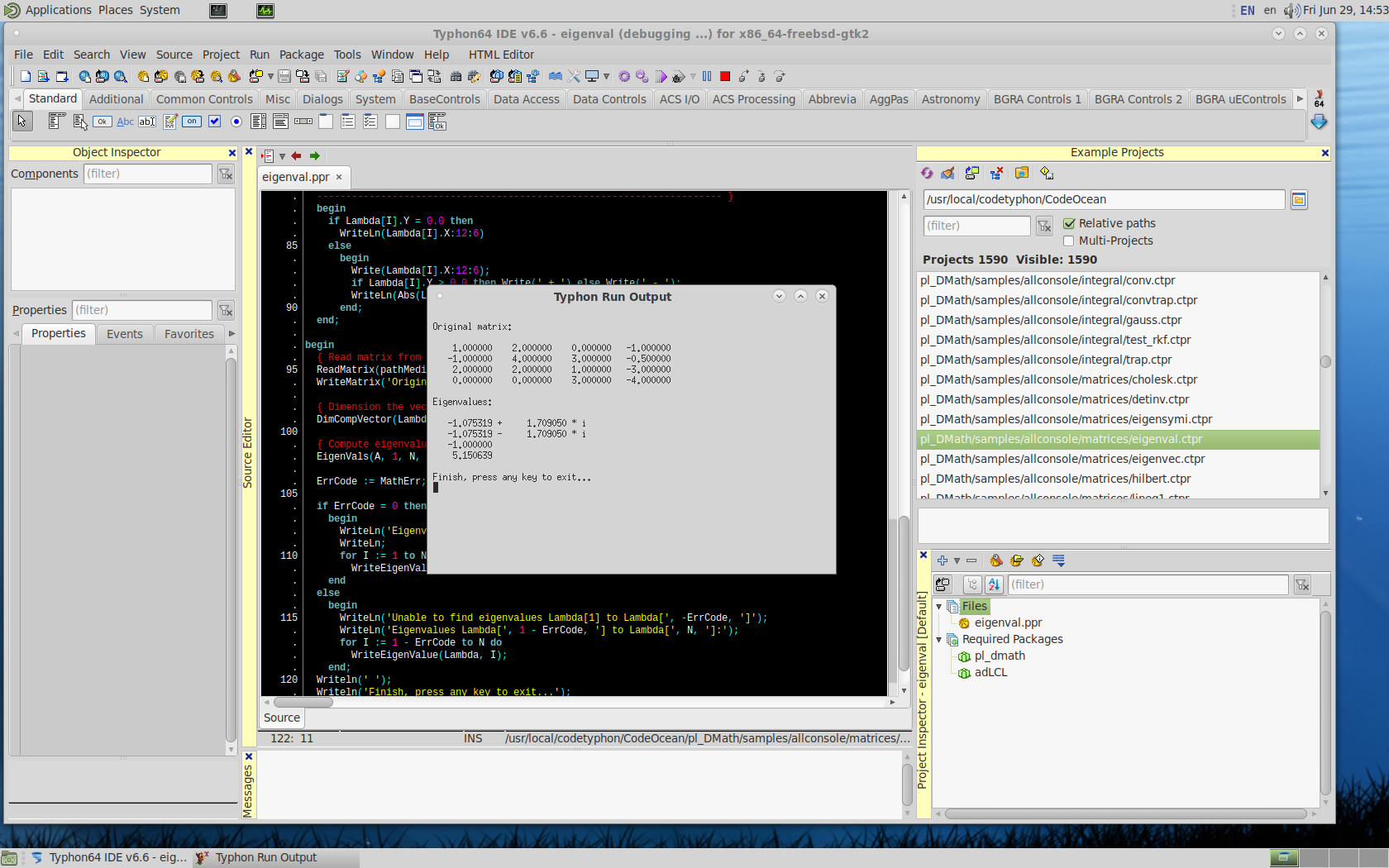Open the dropdown next to the Add plus icon
1389x868 pixels.
pyautogui.click(x=957, y=560)
